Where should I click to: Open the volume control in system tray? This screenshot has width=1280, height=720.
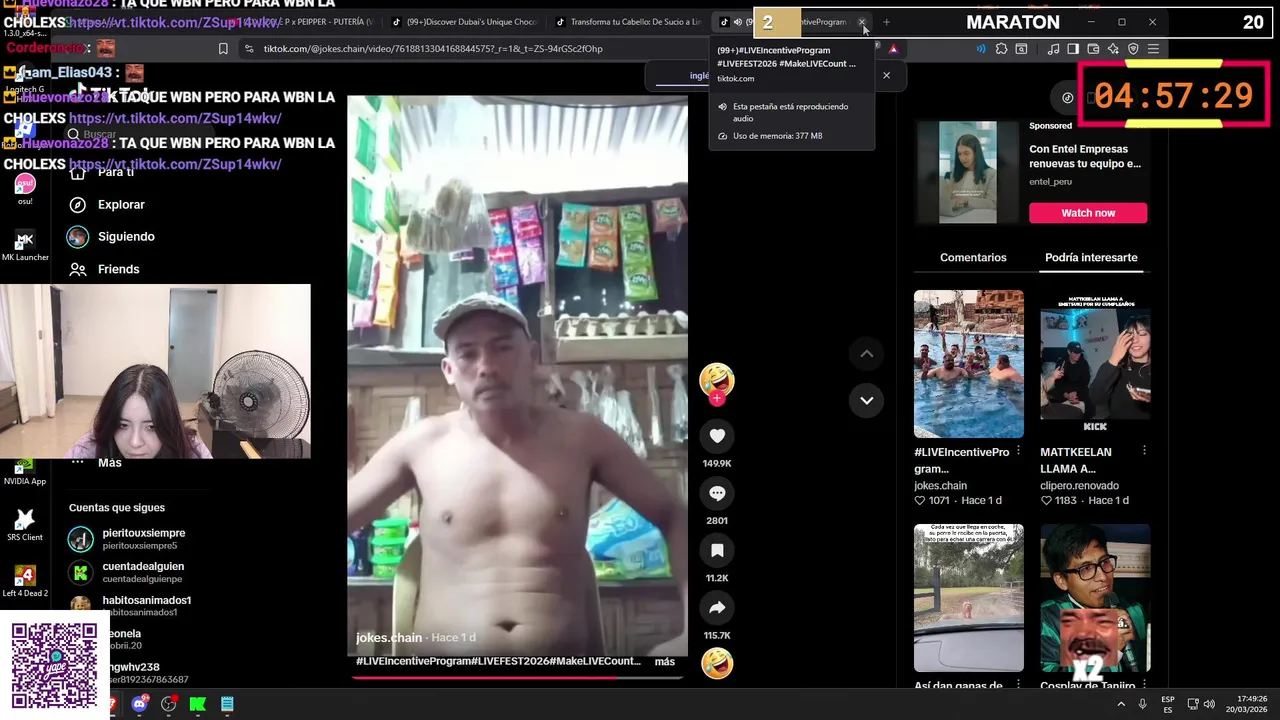(1209, 704)
